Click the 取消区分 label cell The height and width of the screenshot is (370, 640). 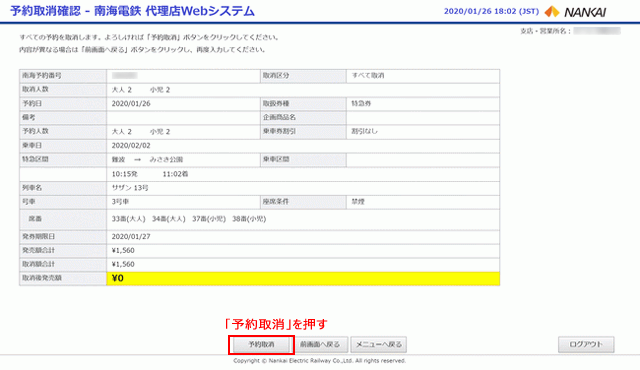coord(303,76)
